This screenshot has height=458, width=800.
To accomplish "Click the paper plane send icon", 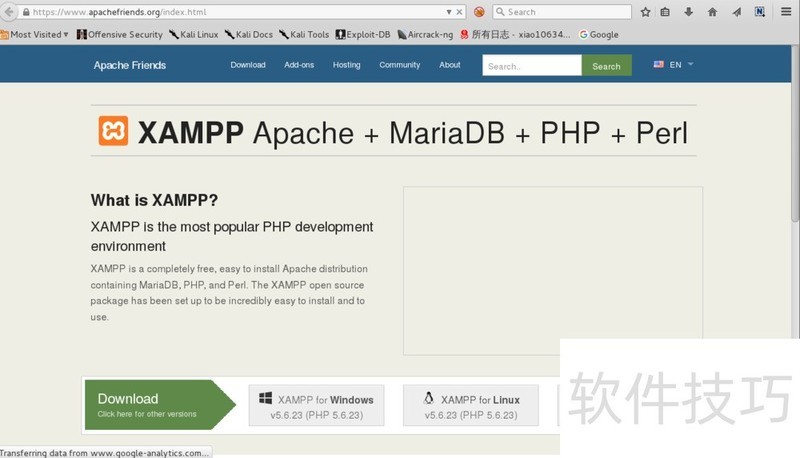I will click(736, 12).
